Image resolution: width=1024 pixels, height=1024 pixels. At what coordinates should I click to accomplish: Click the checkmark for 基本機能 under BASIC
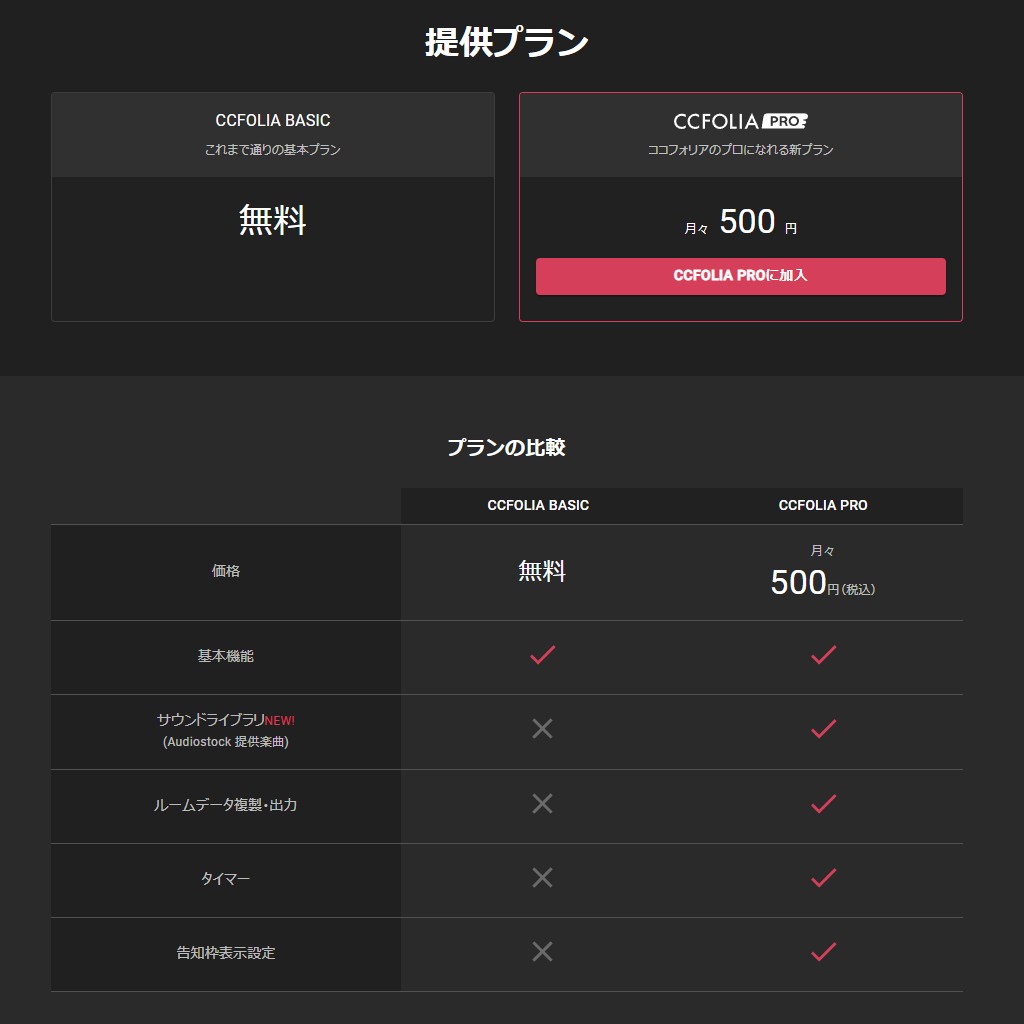542,654
